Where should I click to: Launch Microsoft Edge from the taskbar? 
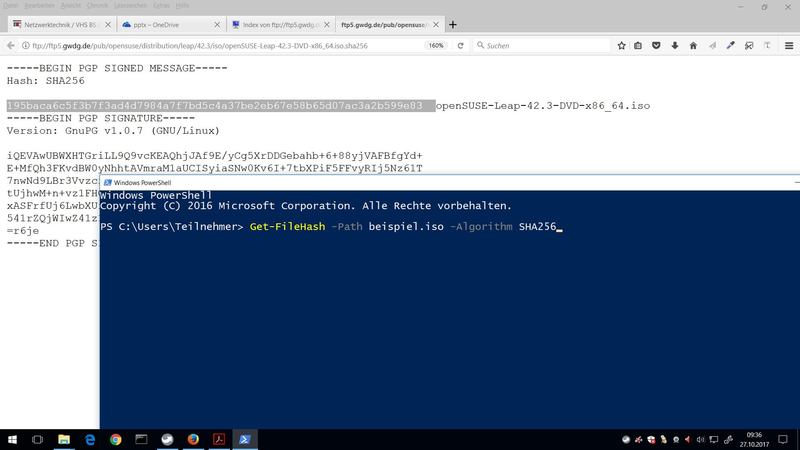point(90,439)
